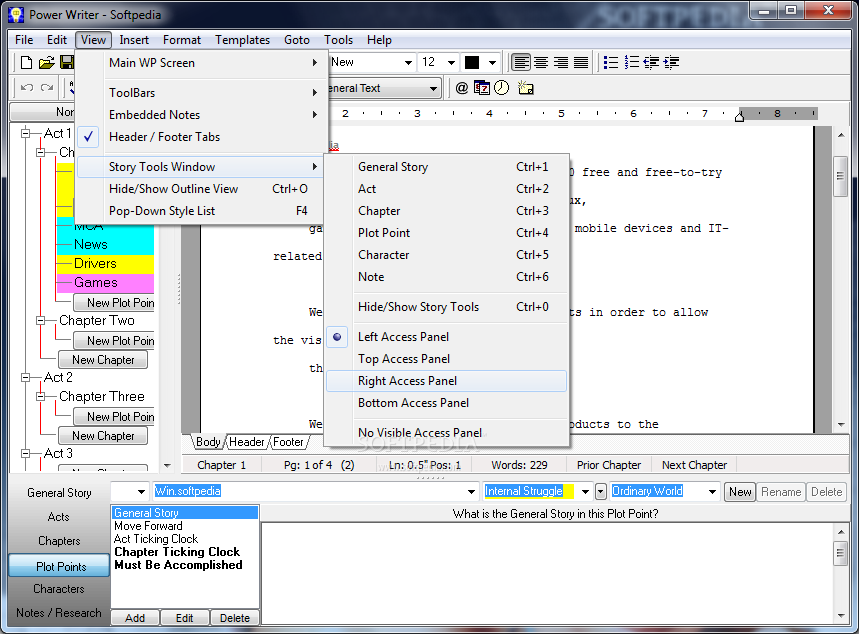This screenshot has width=859, height=634.
Task: Save with the floppy disk icon
Action: pos(67,62)
